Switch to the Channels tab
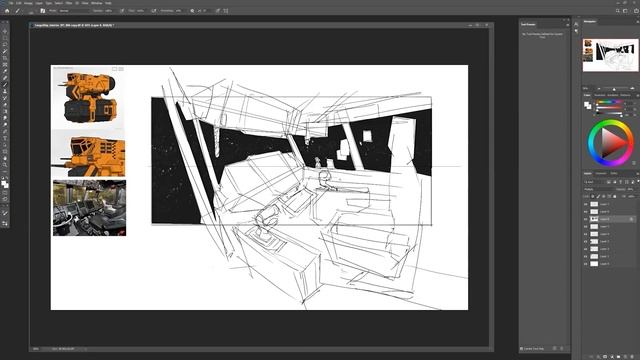The height and width of the screenshot is (360, 640). tap(601, 173)
